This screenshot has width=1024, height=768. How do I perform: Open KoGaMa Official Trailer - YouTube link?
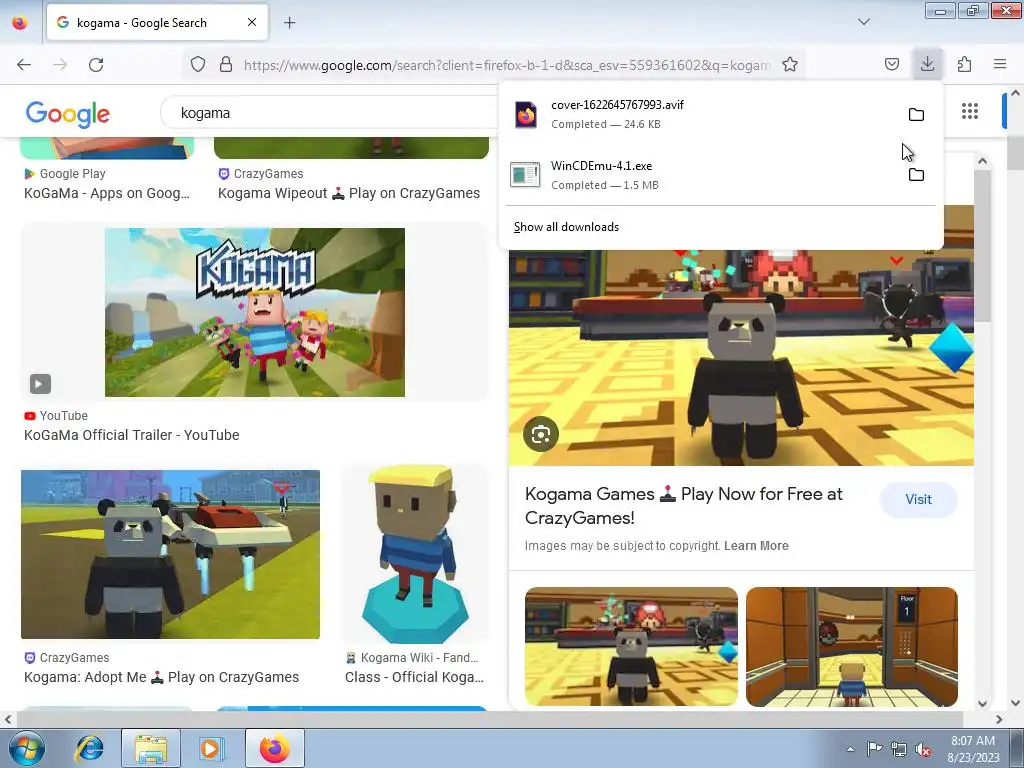[x=131, y=435]
